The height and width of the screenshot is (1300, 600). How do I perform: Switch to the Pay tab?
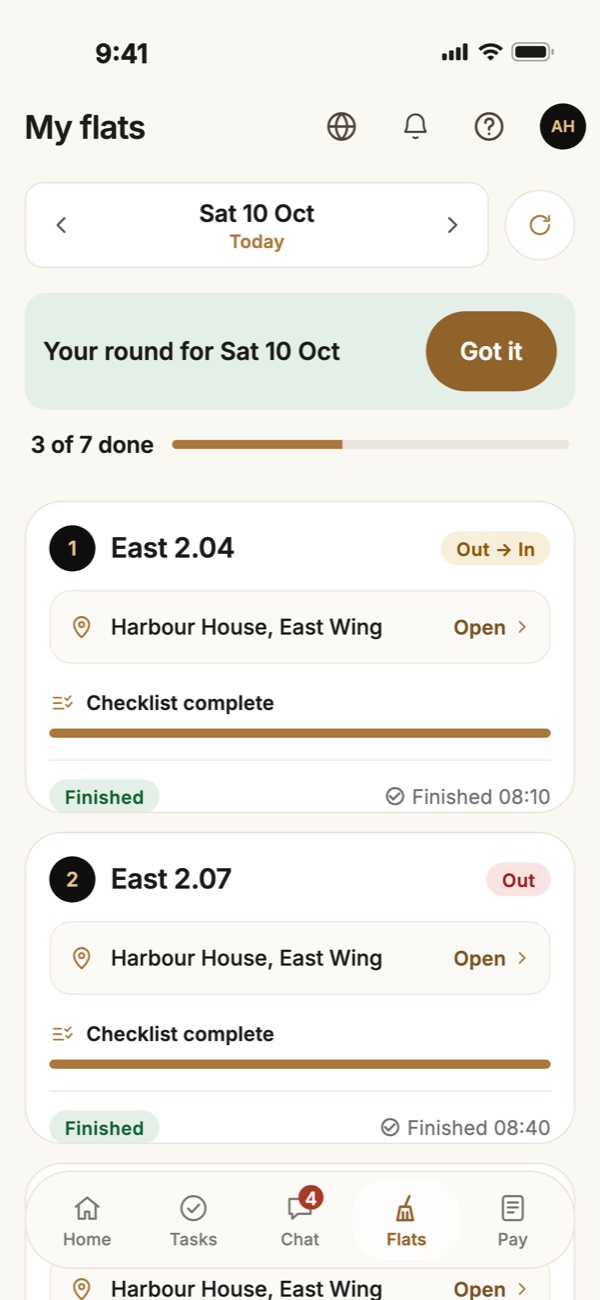pyautogui.click(x=512, y=1220)
